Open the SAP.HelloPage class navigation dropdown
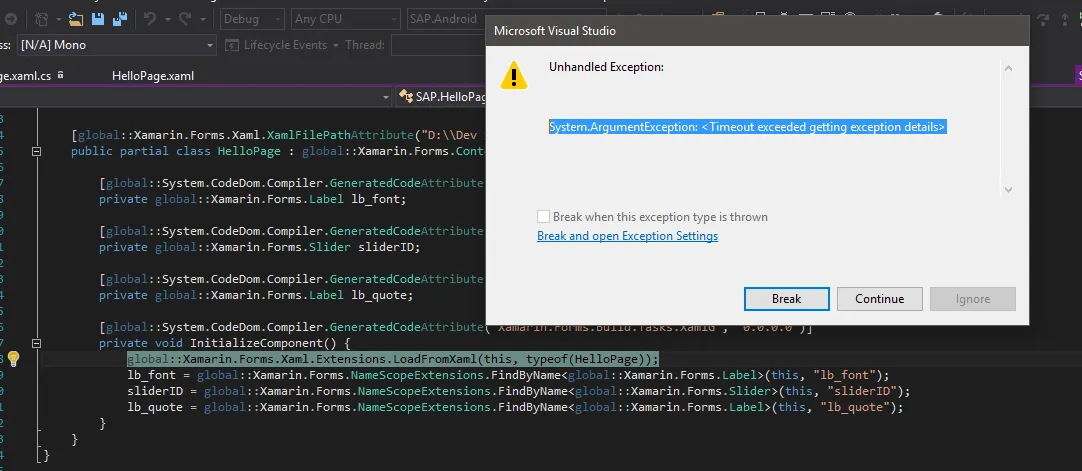This screenshot has width=1082, height=471. pos(442,97)
